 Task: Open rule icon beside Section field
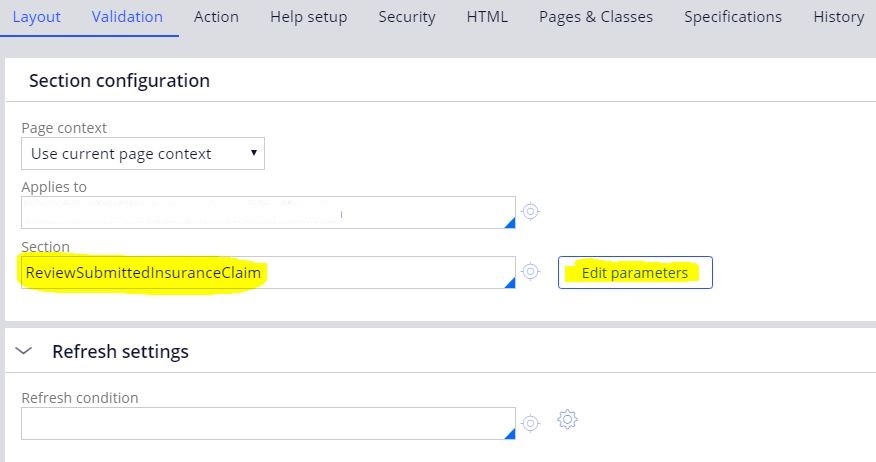click(530, 272)
